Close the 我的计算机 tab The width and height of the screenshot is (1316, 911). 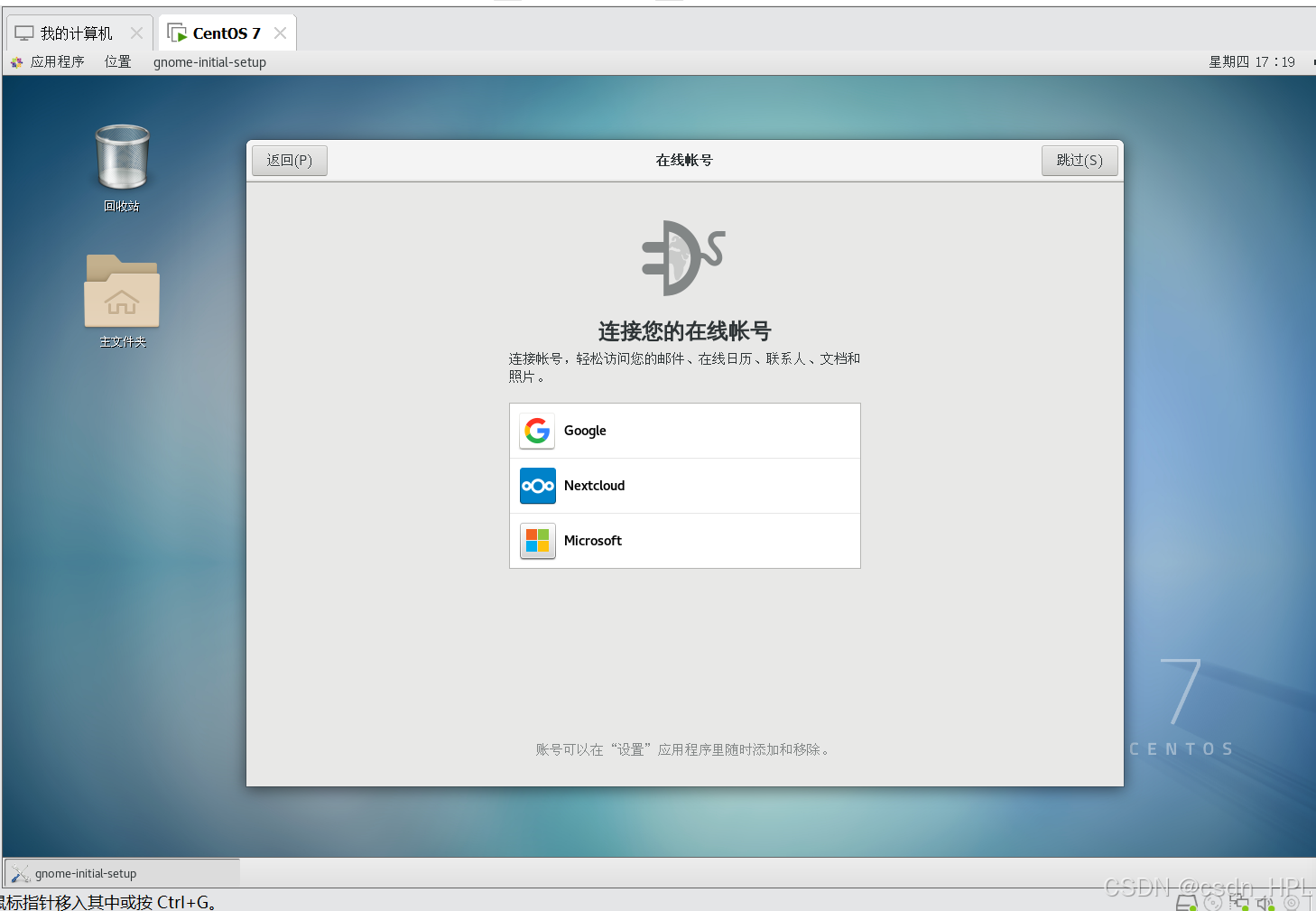coord(136,33)
